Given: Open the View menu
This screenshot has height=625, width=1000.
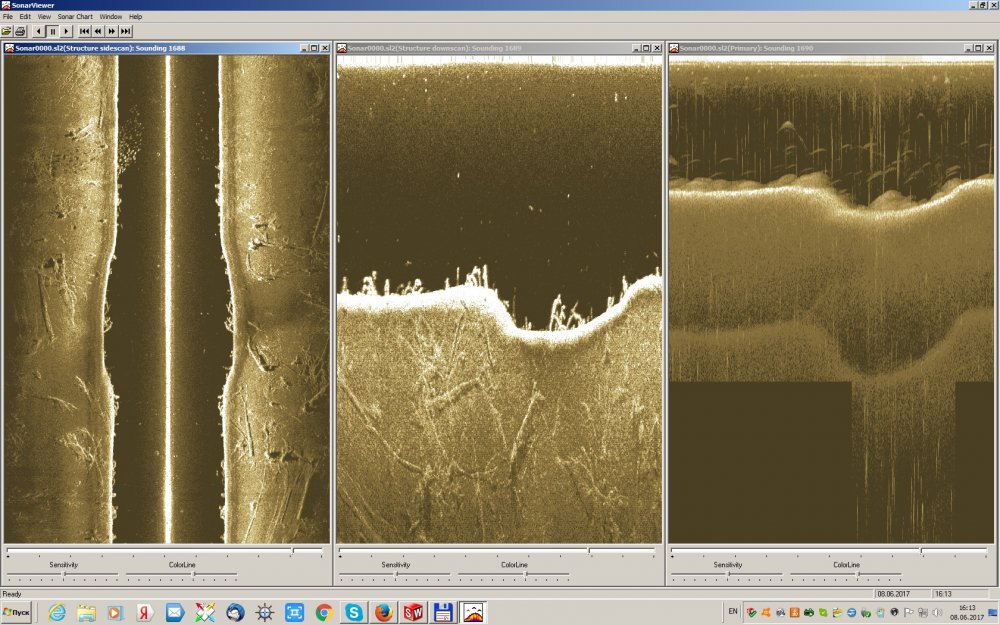Looking at the screenshot, I should tap(44, 17).
